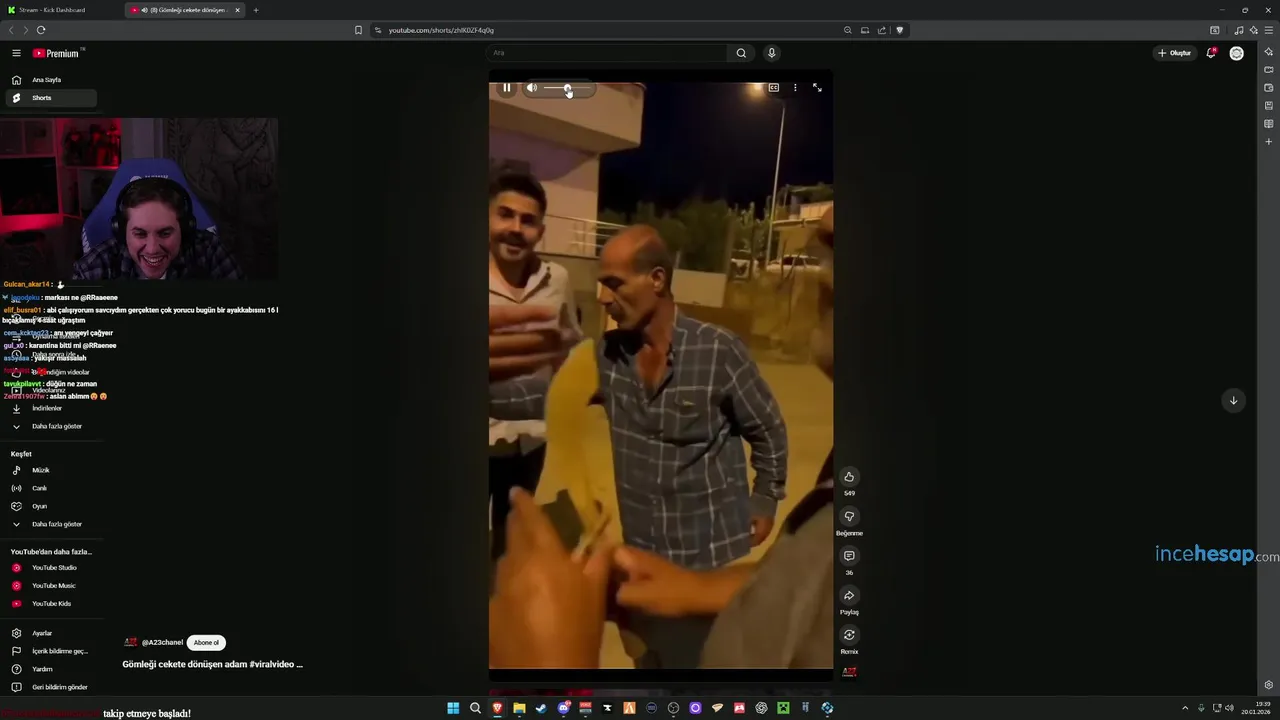
Task: Open the Windows Start menu
Action: tap(453, 708)
